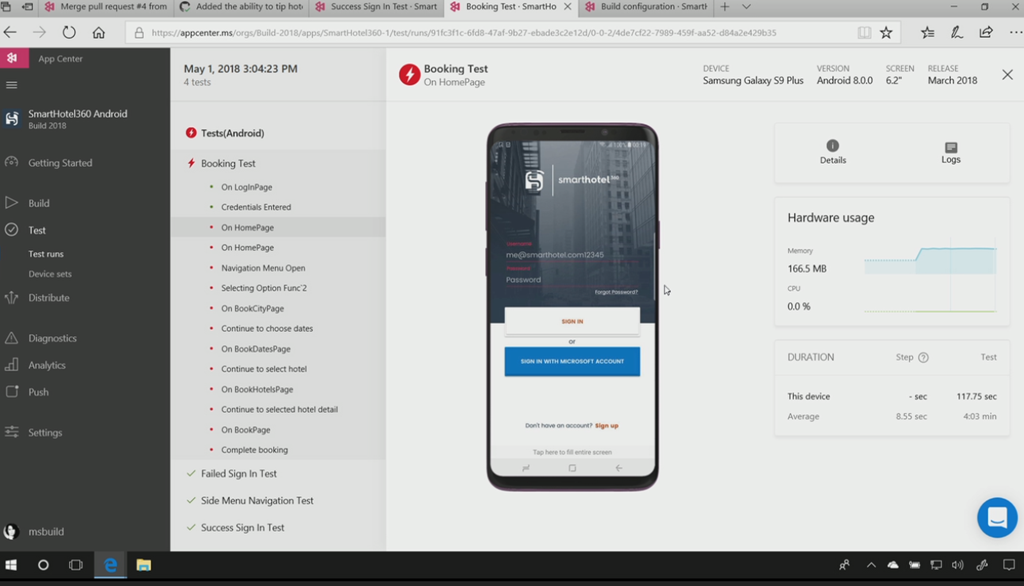Add page to favorites star icon
Viewport: 1024px width, 586px height.
(x=886, y=33)
